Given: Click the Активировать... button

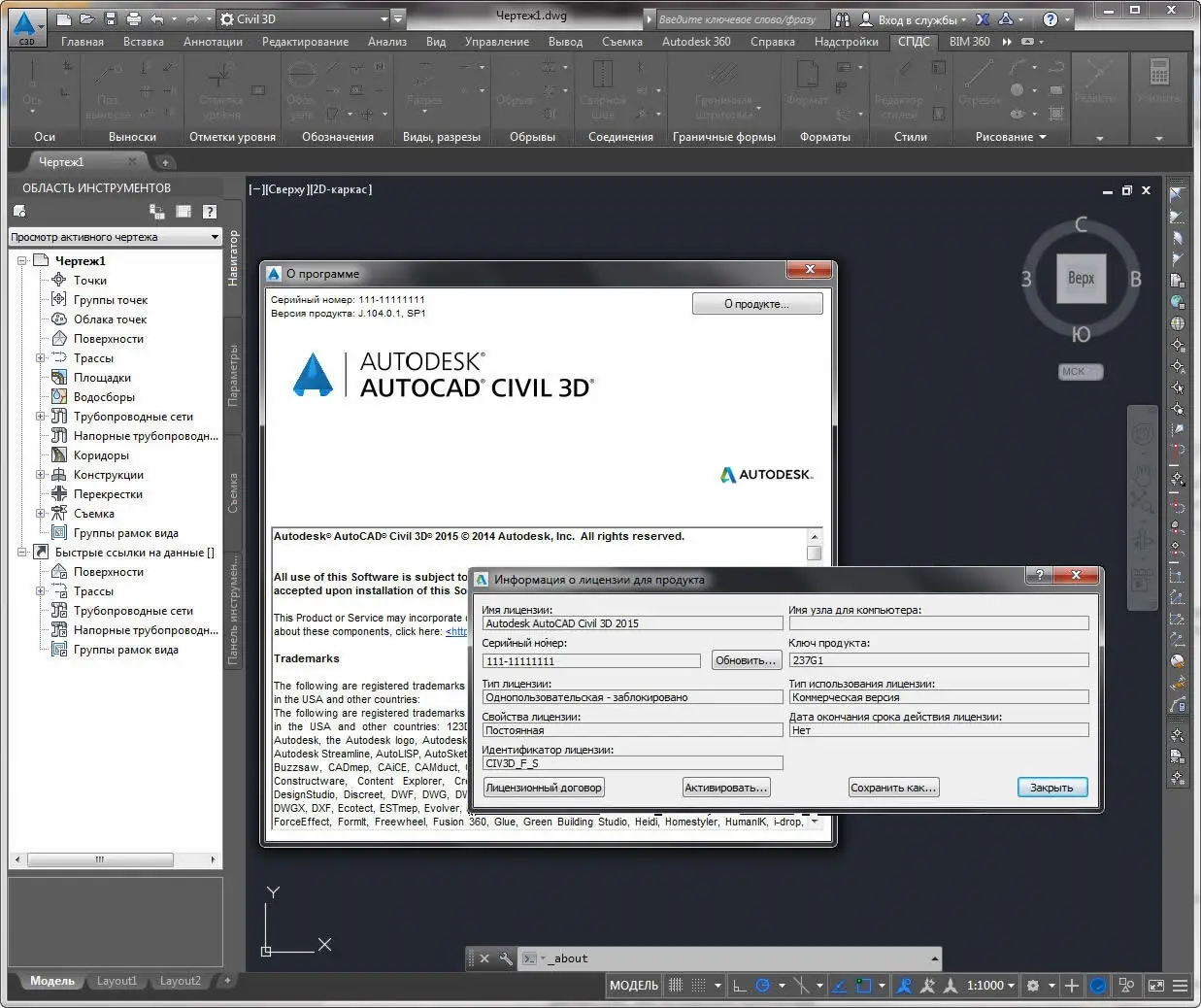Looking at the screenshot, I should coord(726,788).
